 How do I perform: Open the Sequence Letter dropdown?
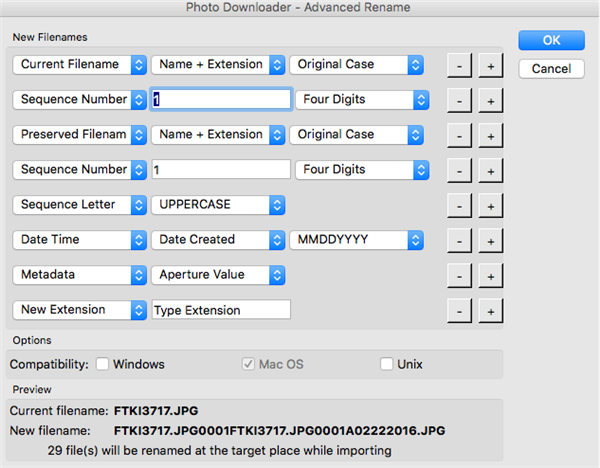click(80, 205)
